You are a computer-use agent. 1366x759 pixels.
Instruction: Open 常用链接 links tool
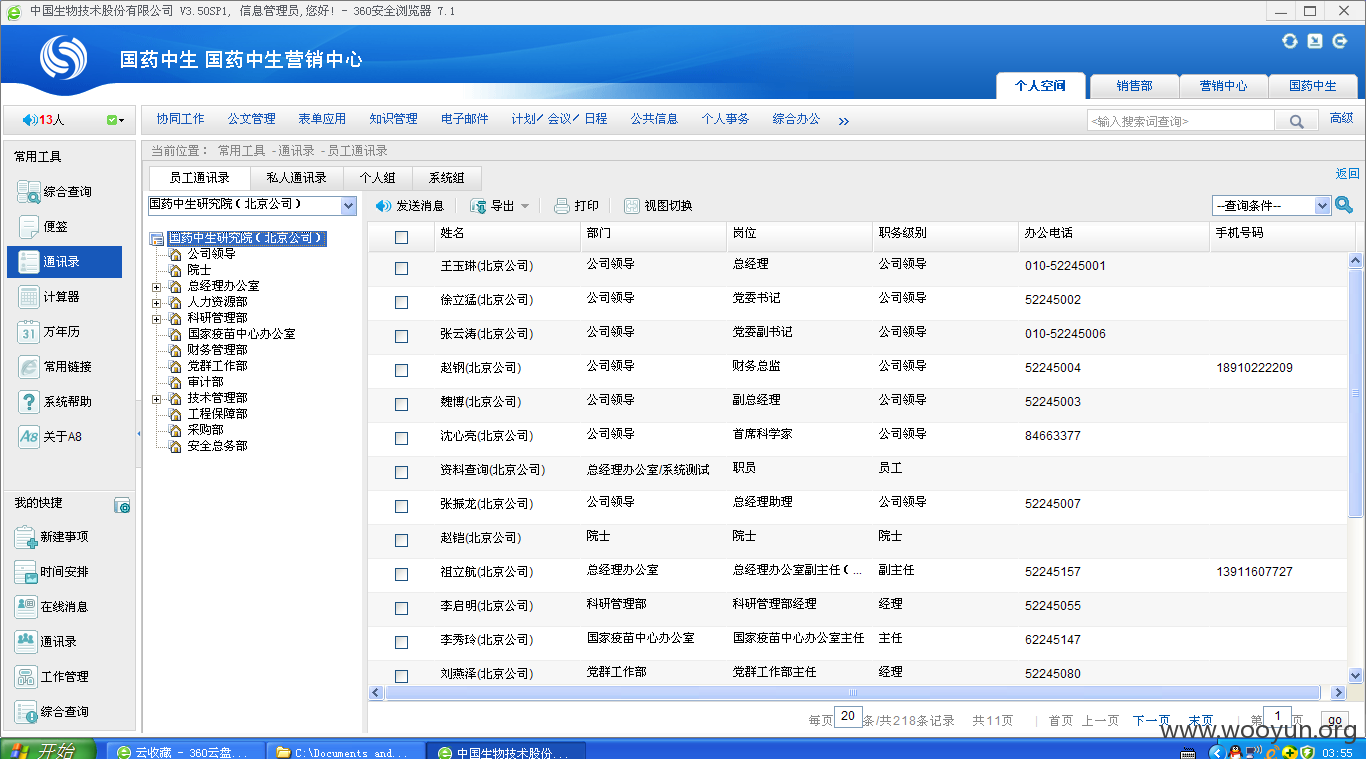point(55,367)
